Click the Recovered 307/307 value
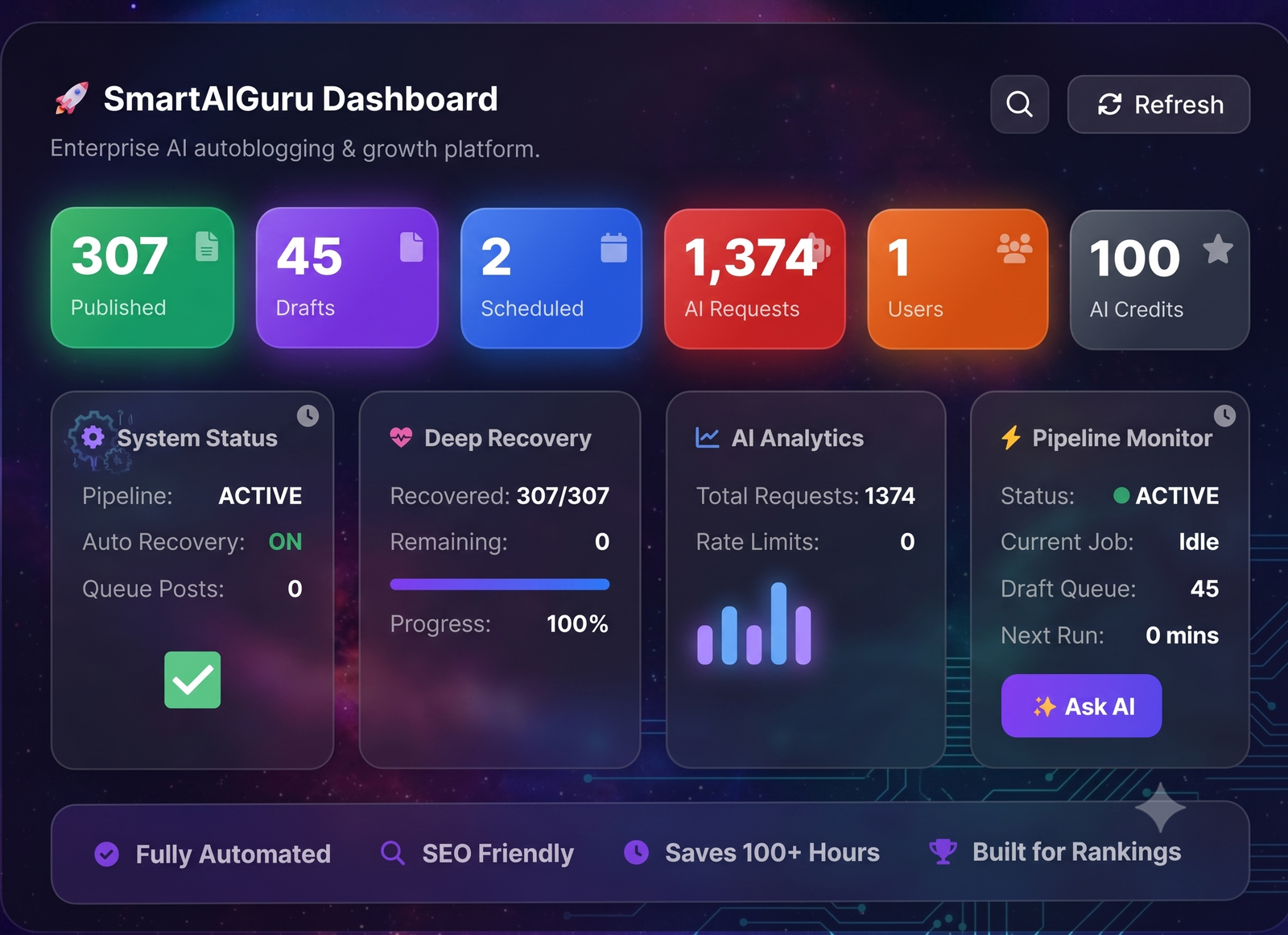The image size is (1288, 935). point(563,496)
